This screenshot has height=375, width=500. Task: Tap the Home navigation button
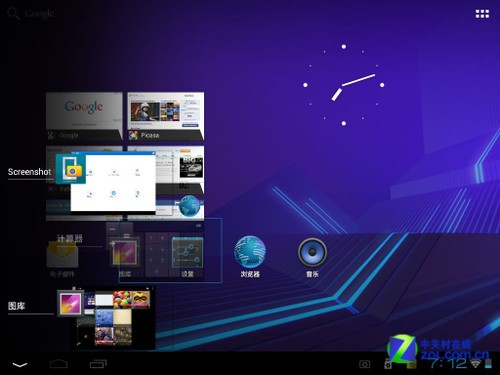click(x=59, y=364)
